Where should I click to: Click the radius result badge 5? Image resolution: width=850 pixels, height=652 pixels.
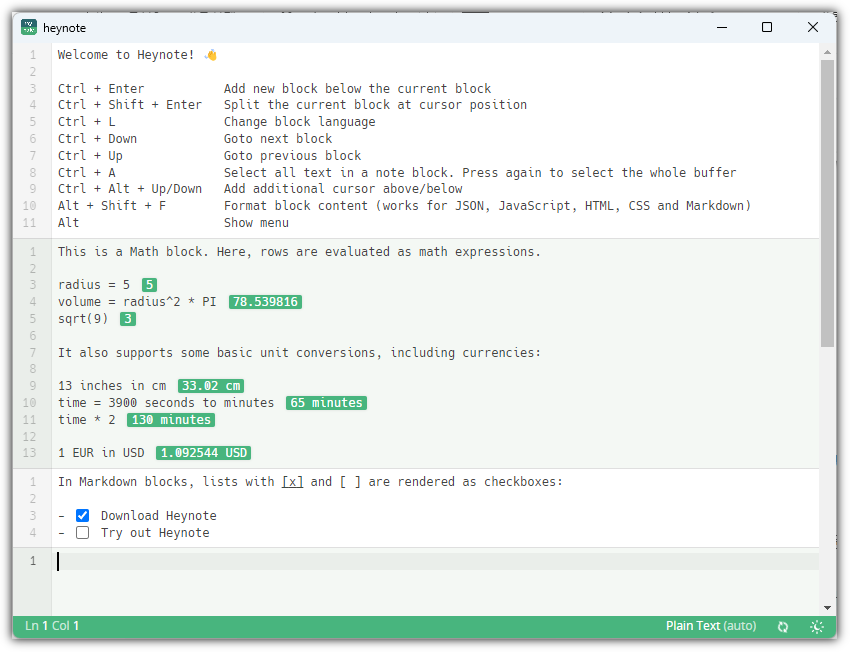pos(149,285)
